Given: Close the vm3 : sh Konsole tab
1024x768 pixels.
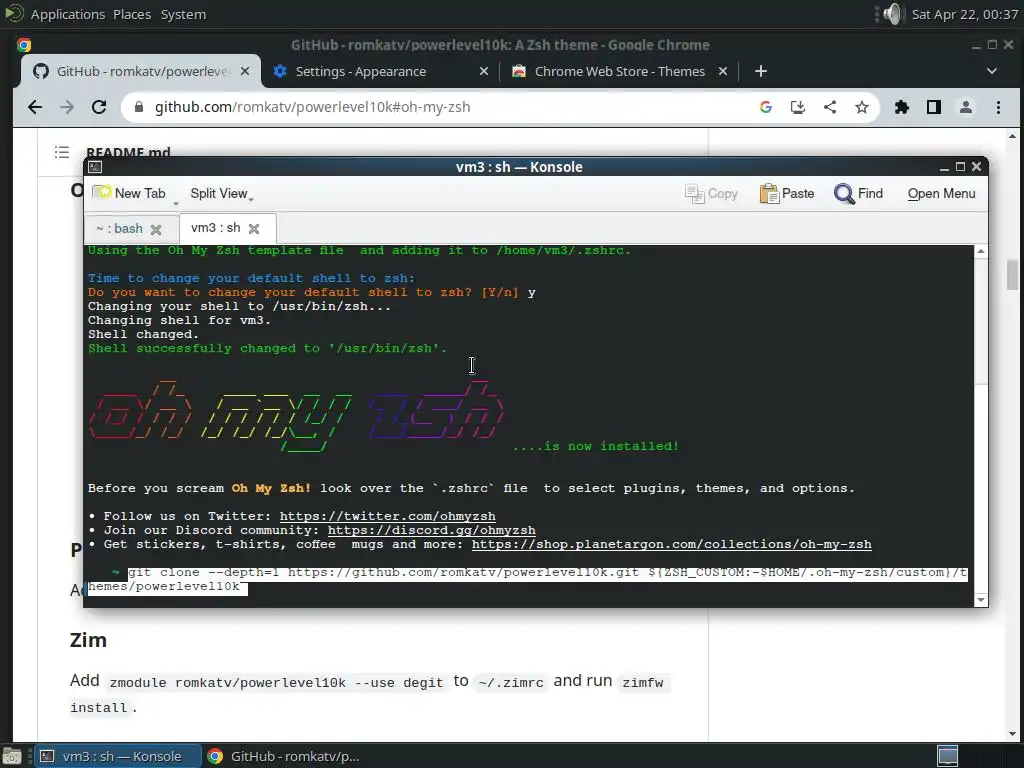Looking at the screenshot, I should 254,229.
